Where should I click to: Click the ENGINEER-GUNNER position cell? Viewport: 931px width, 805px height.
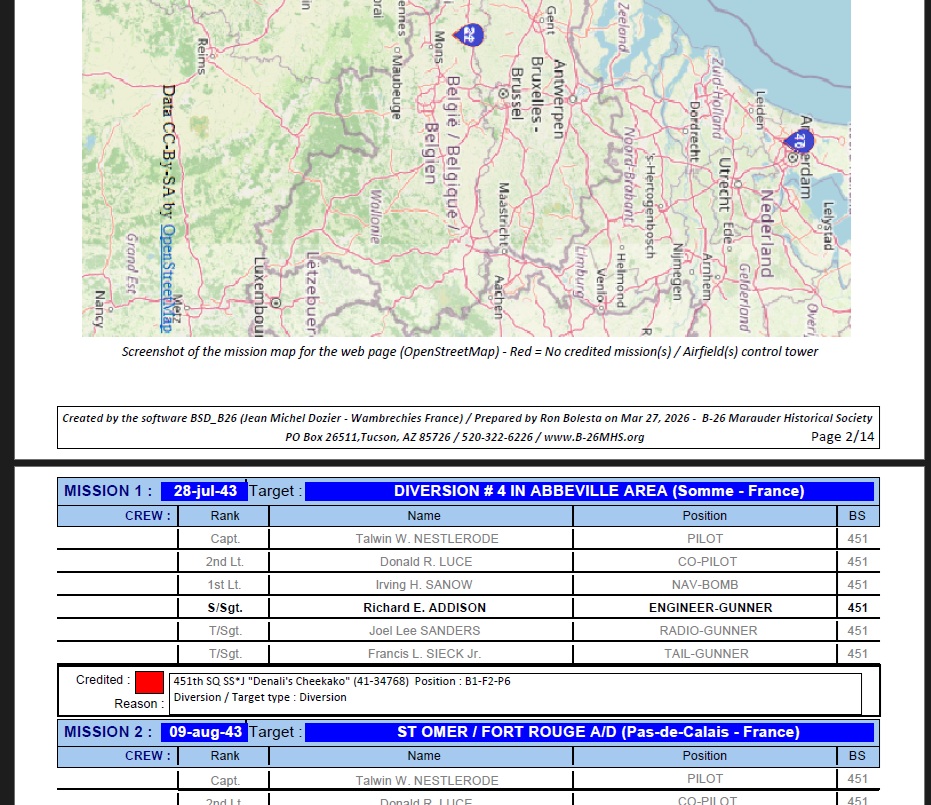click(x=704, y=607)
